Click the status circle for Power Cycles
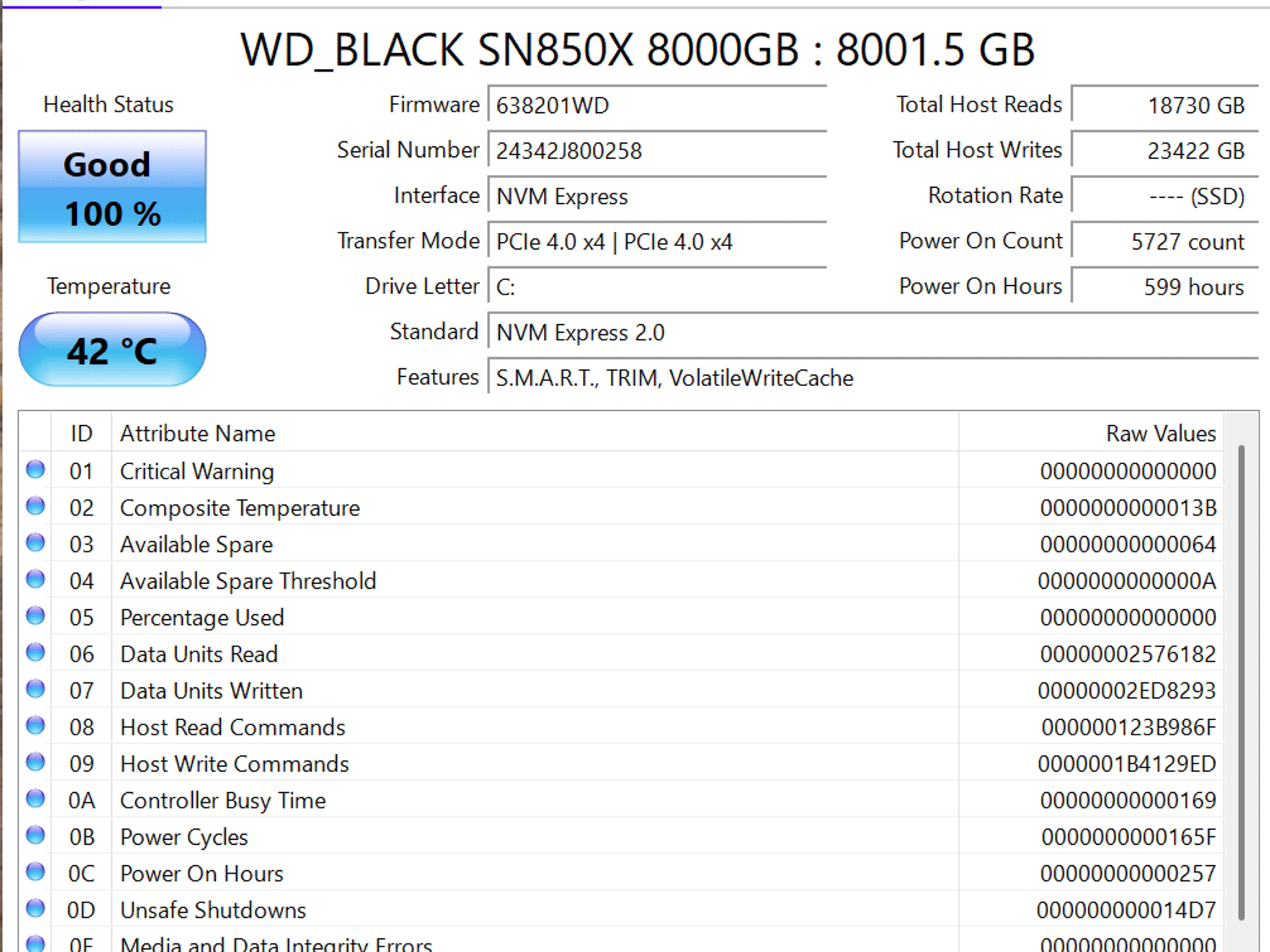This screenshot has height=952, width=1270. click(35, 835)
